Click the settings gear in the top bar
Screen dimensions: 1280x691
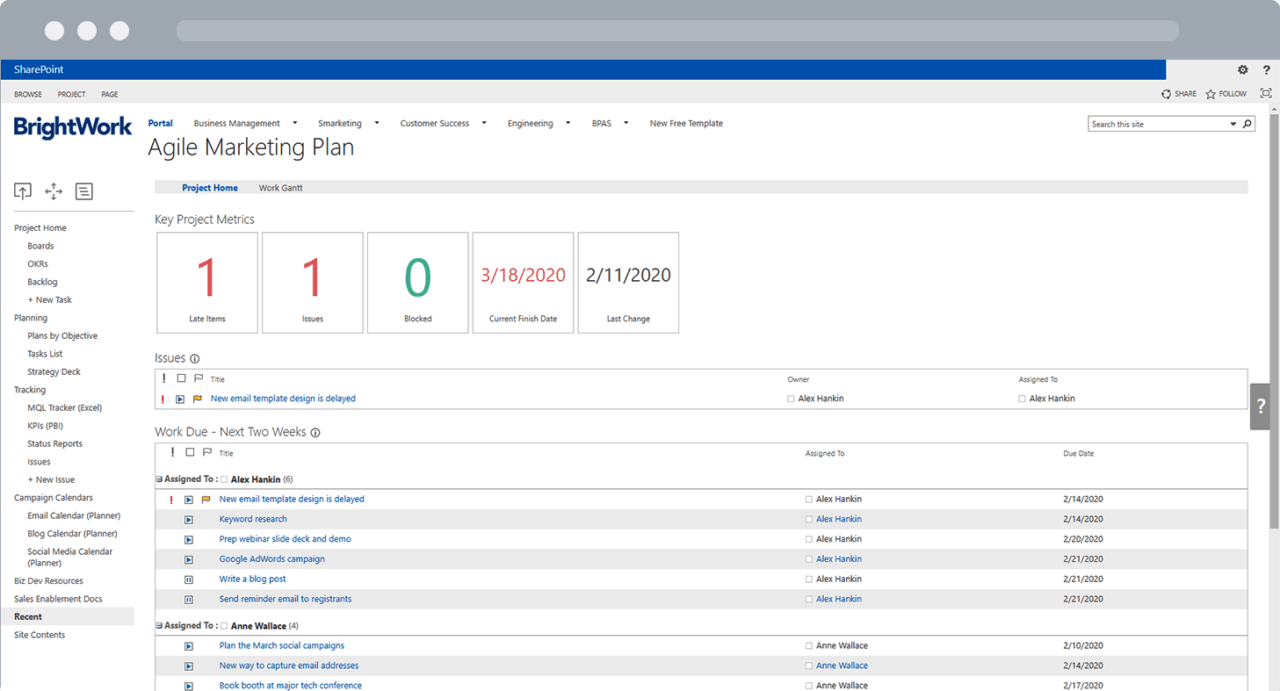pos(1242,70)
